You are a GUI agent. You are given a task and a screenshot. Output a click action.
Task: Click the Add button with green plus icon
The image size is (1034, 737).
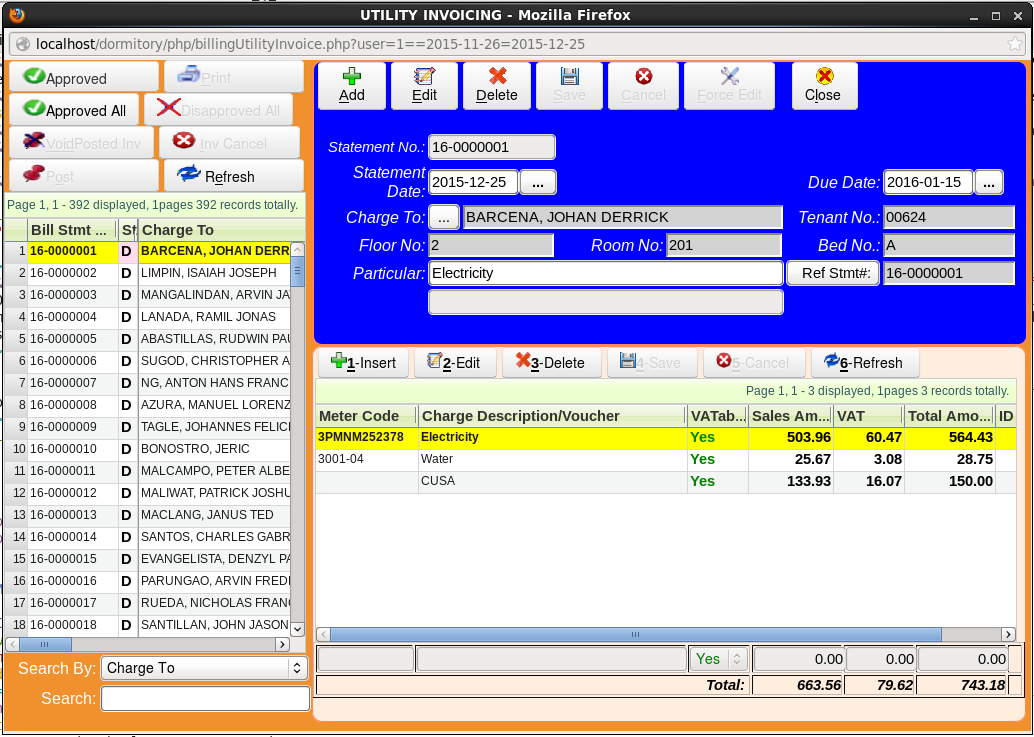coord(352,85)
